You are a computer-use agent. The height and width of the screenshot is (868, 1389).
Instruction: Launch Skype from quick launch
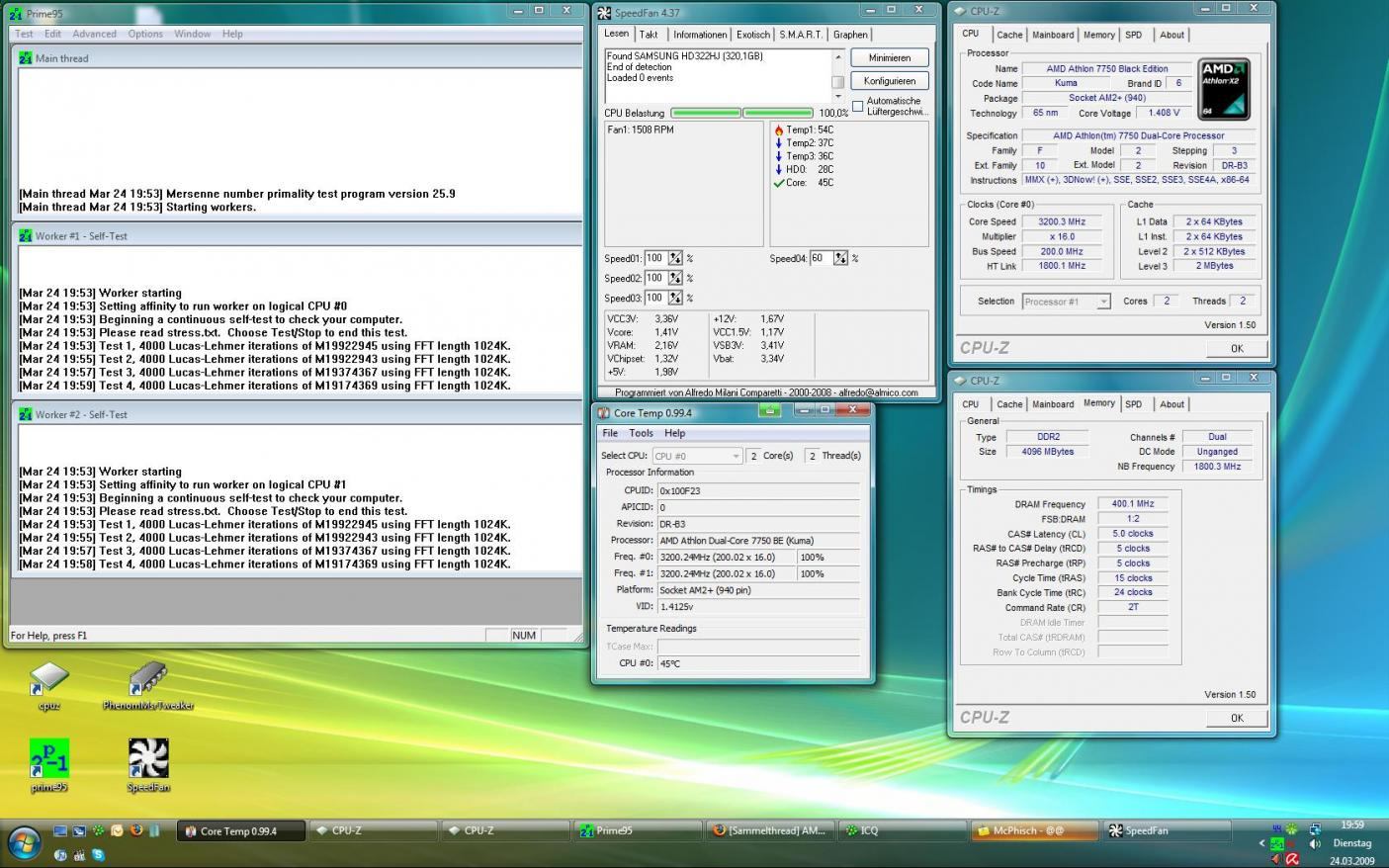point(98,855)
